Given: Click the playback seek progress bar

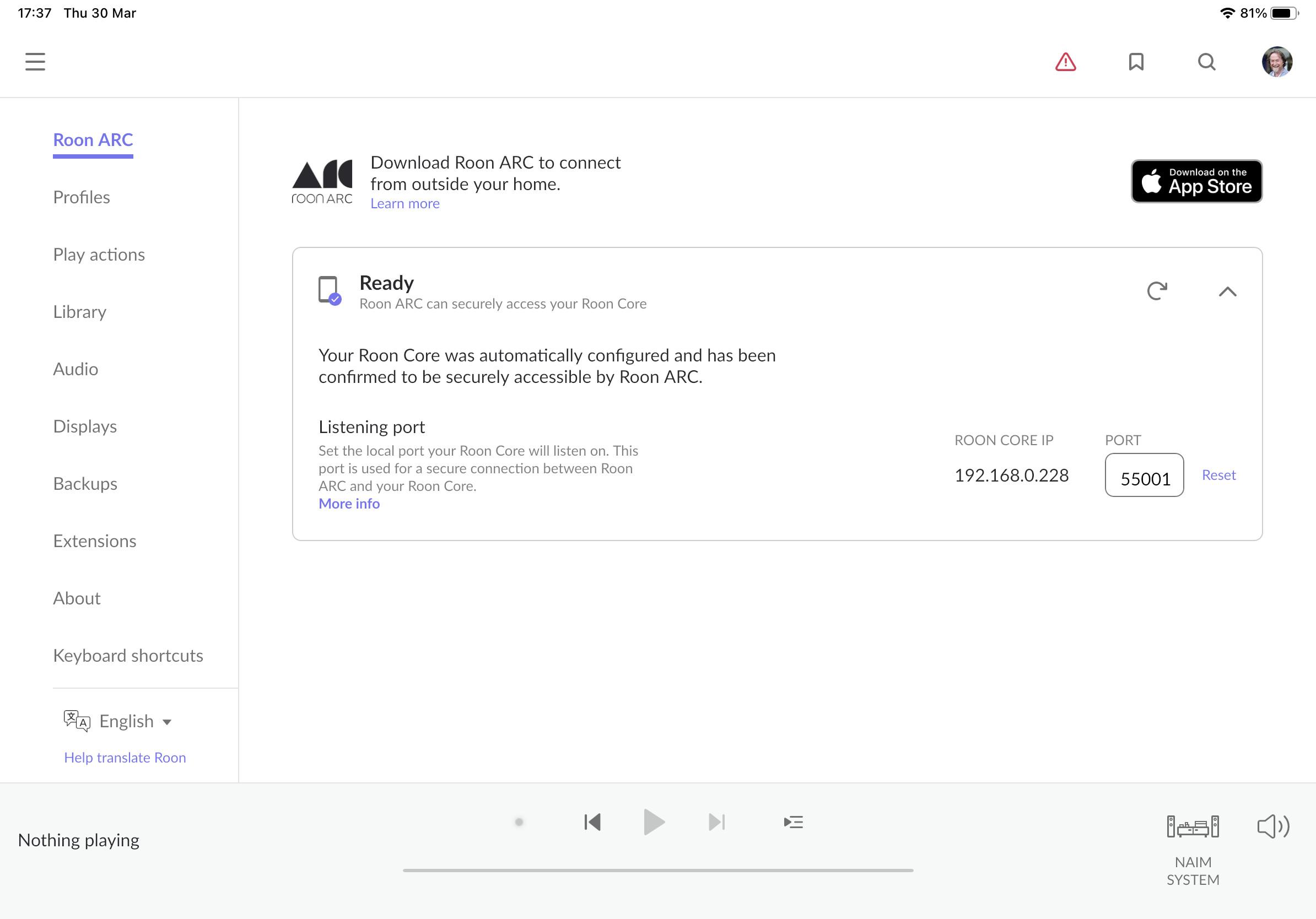Looking at the screenshot, I should tap(658, 871).
